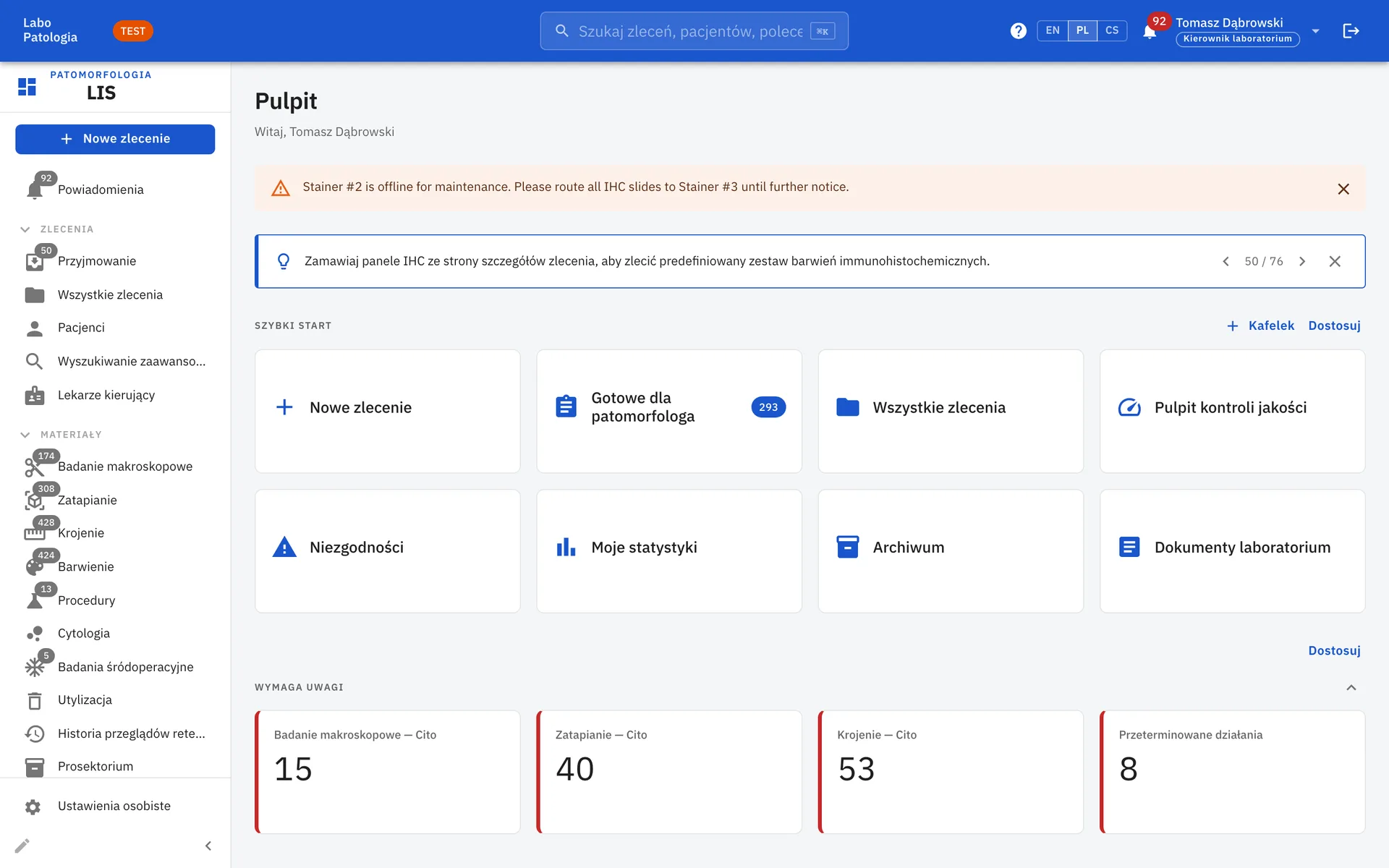Show next tip in tips banner
Viewport: 1389px width, 868px height.
(x=1302, y=261)
